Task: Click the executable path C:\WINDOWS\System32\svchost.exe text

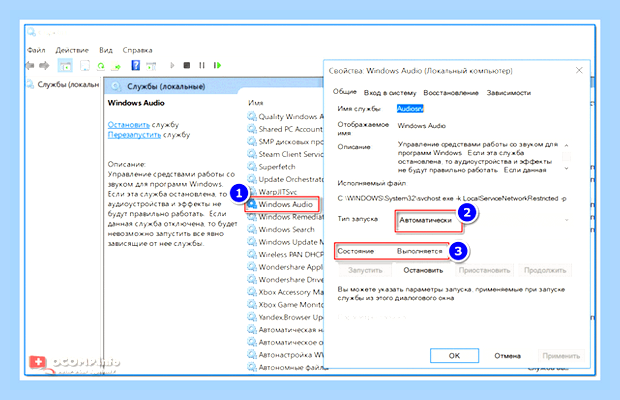Action: point(452,198)
